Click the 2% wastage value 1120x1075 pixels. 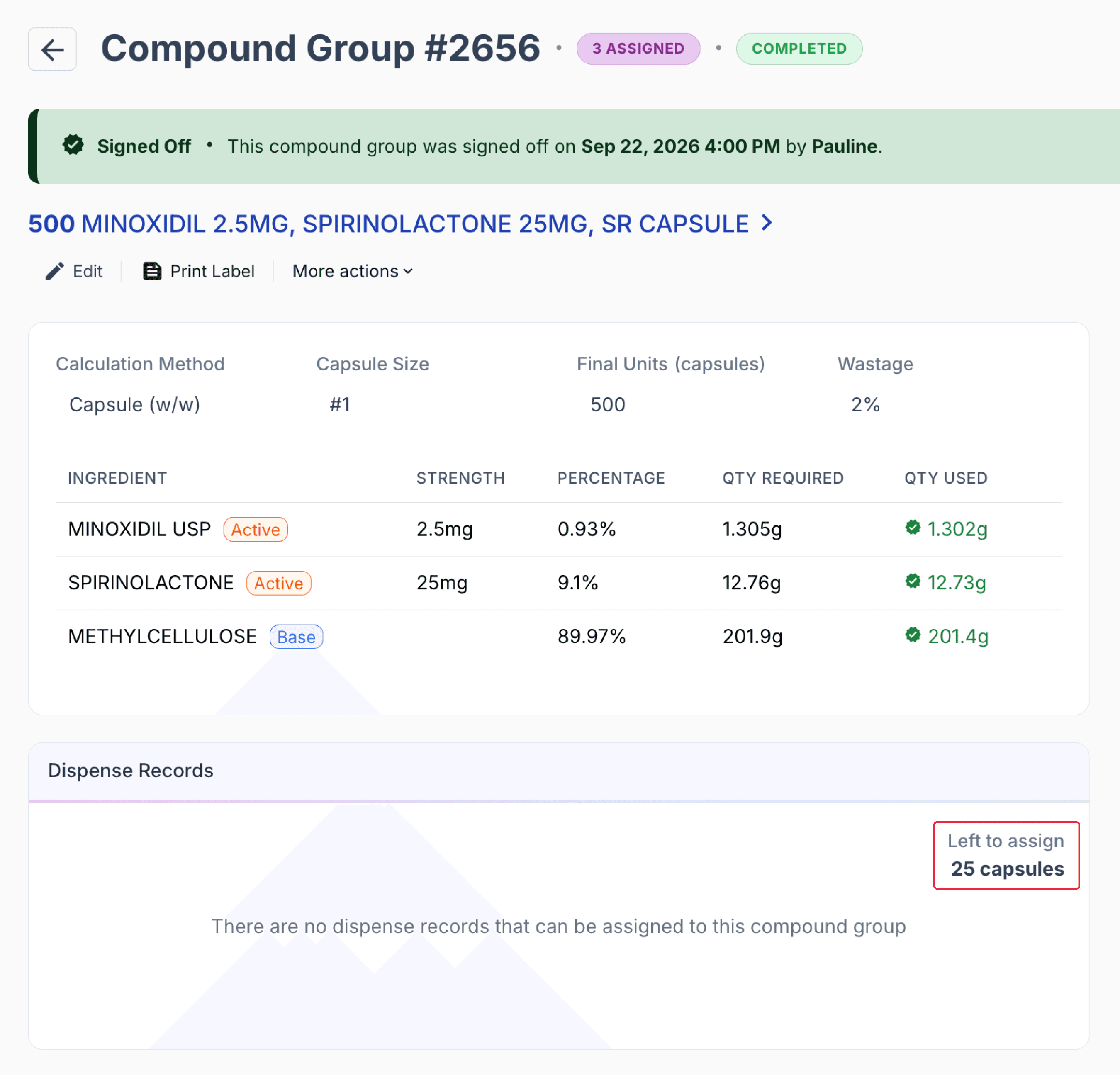pos(865,404)
